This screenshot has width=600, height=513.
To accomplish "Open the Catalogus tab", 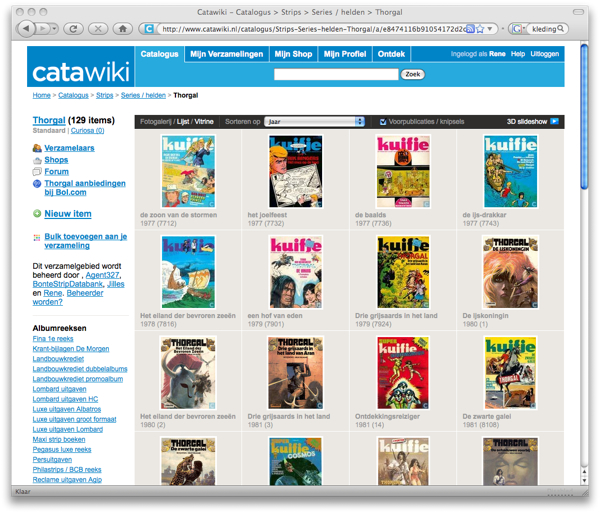I will pyautogui.click(x=159, y=54).
